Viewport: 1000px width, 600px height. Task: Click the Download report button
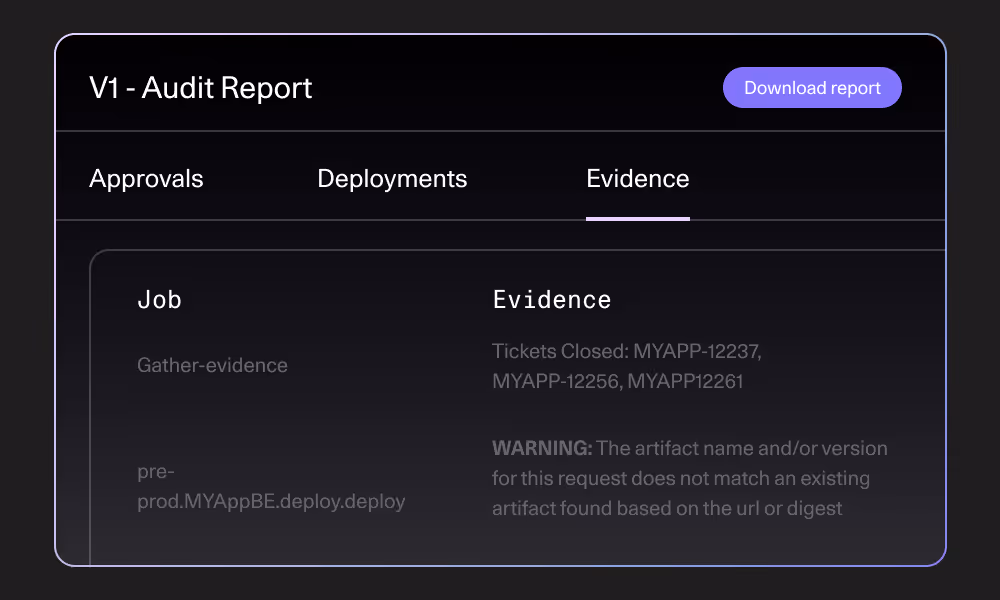812,87
